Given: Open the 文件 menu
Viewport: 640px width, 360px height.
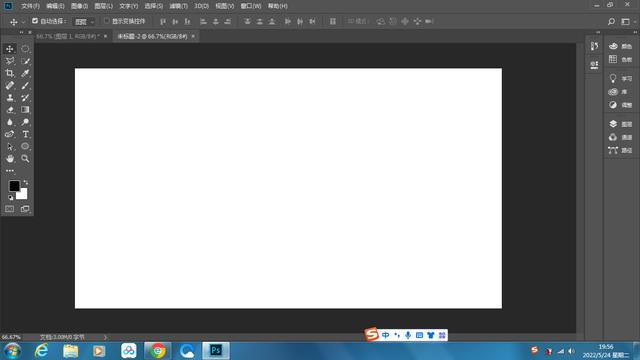Looking at the screenshot, I should pyautogui.click(x=31, y=6).
